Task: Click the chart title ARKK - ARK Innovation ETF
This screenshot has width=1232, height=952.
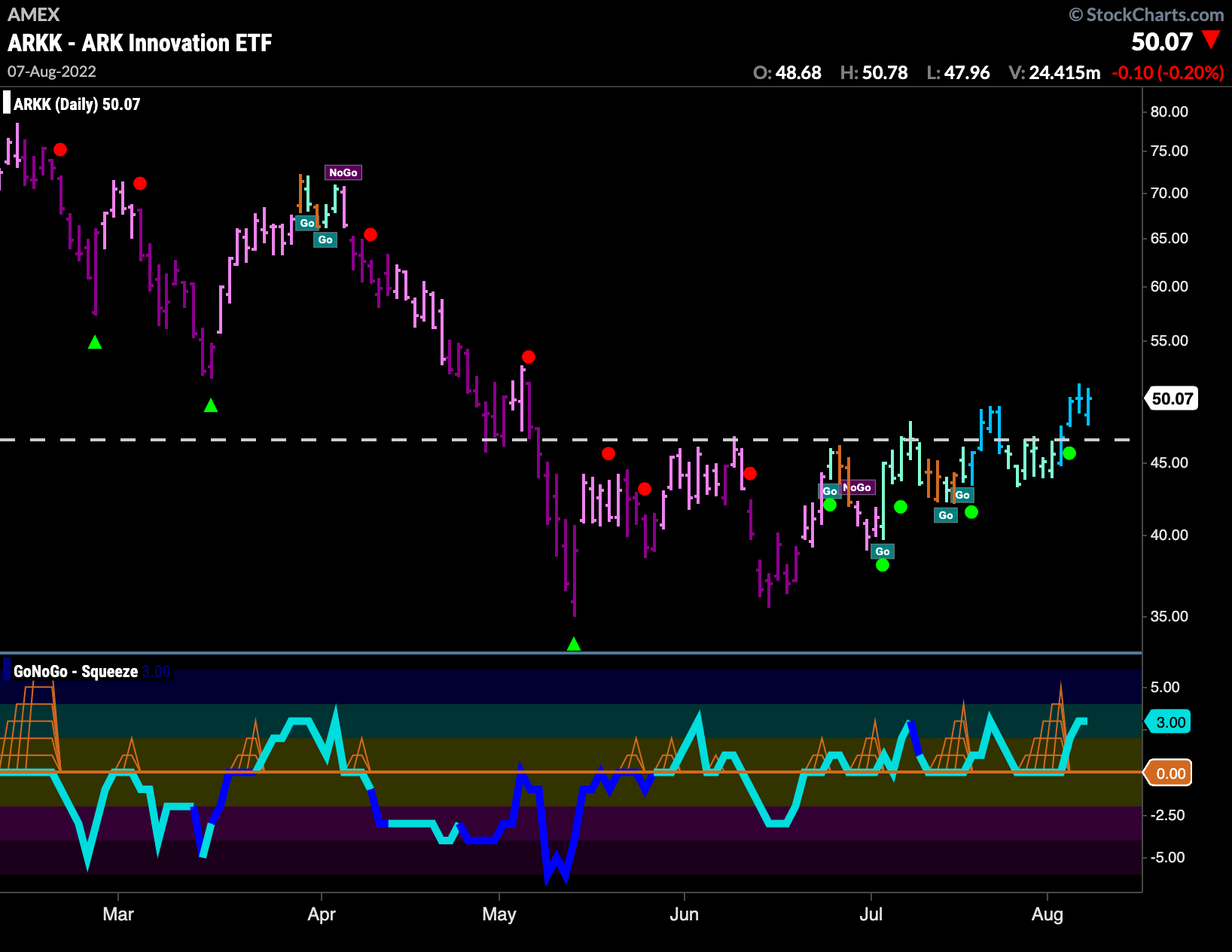Action: 139,43
